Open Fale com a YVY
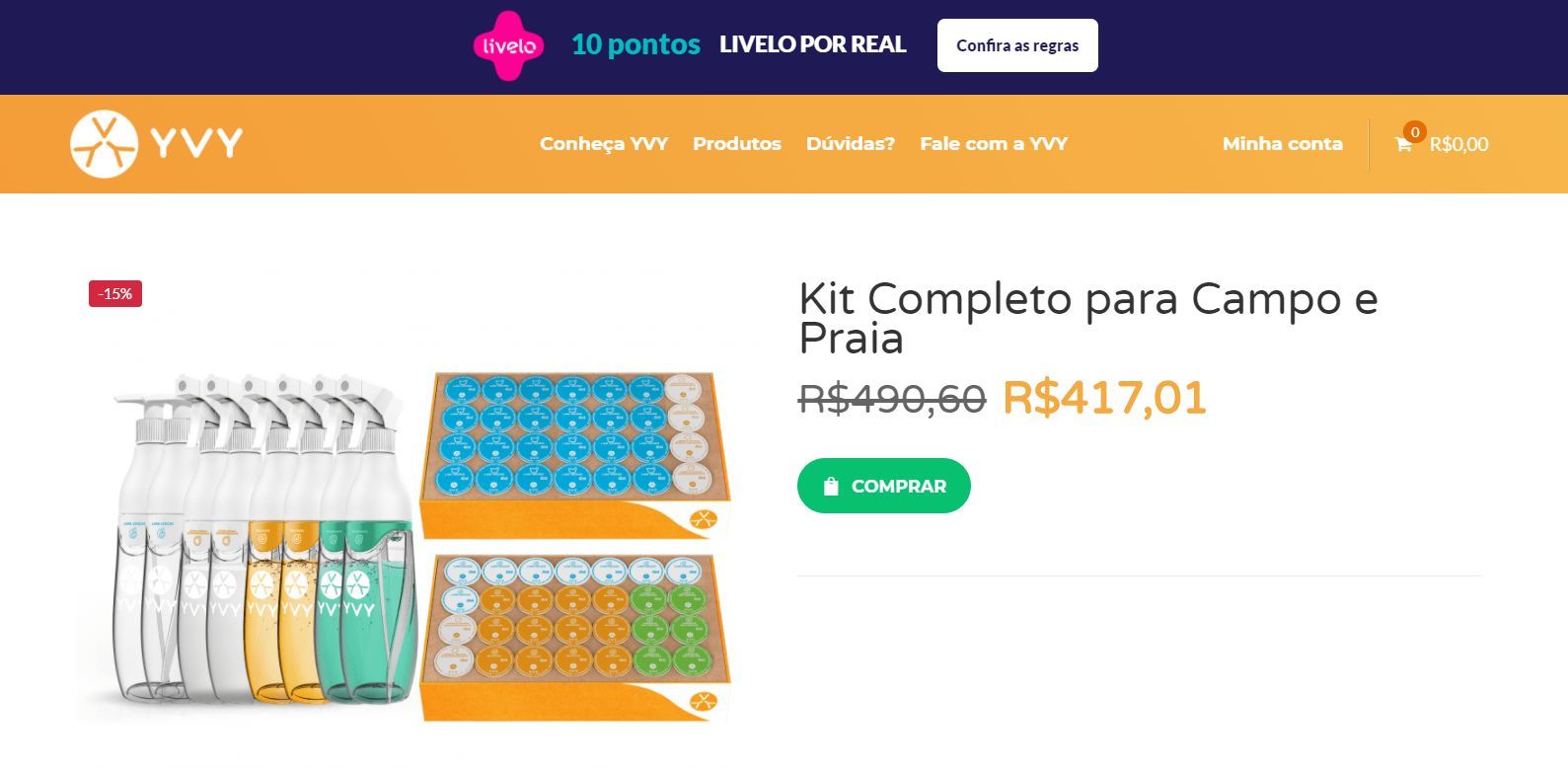Viewport: 1568px width, 768px height. coord(994,144)
